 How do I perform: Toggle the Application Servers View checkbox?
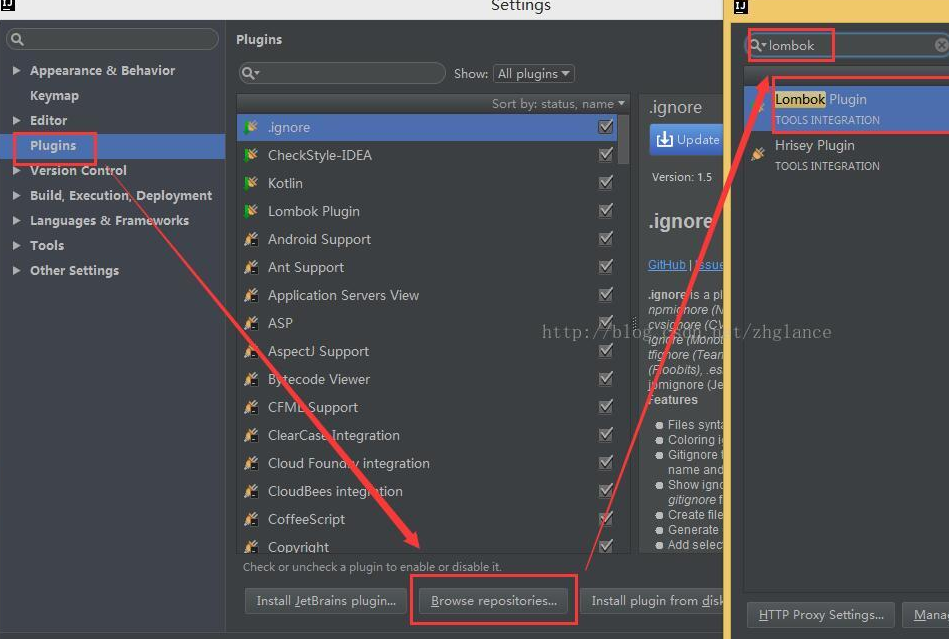[605, 294]
